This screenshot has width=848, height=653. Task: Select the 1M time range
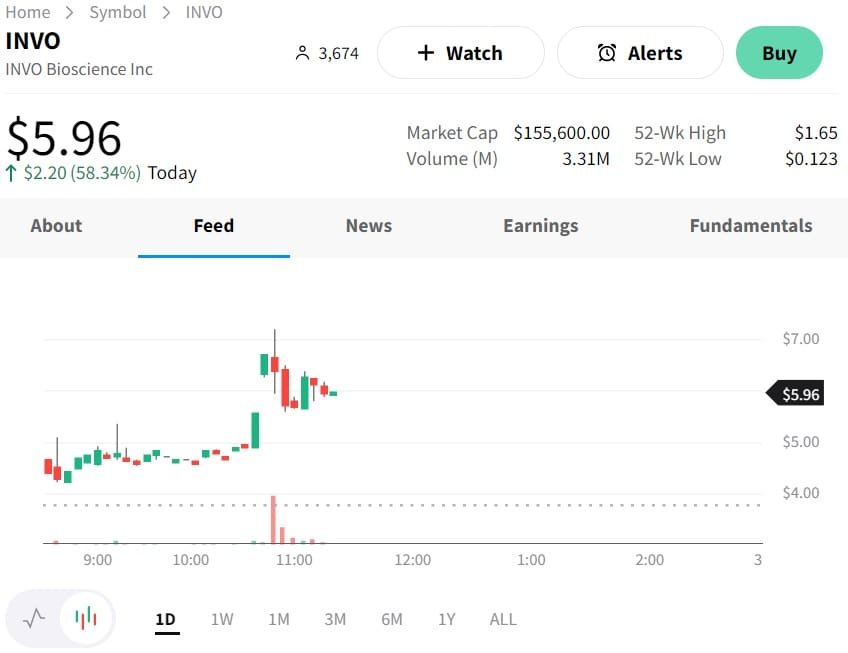point(279,619)
